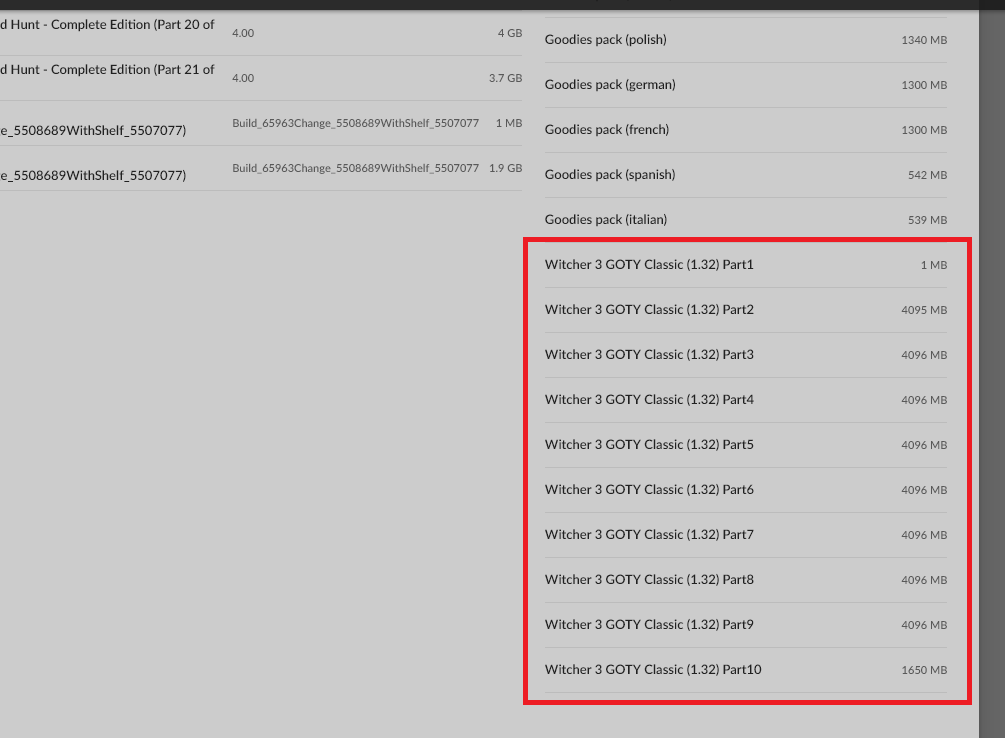Click the Goodies pack (german) link
This screenshot has height=738, width=1005.
pyautogui.click(x=610, y=85)
